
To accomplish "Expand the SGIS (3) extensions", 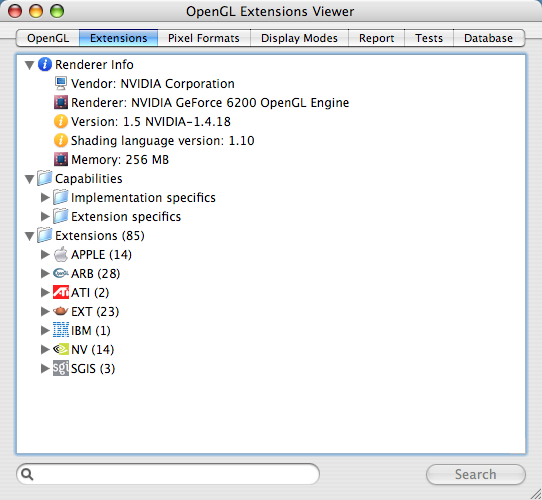I will (x=45, y=369).
